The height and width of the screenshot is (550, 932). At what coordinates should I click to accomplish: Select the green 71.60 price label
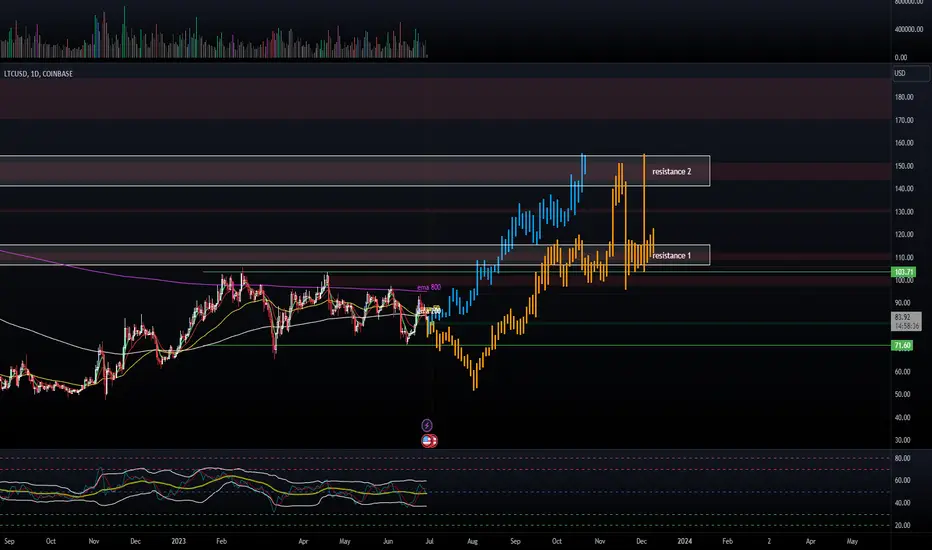pyautogui.click(x=902, y=345)
